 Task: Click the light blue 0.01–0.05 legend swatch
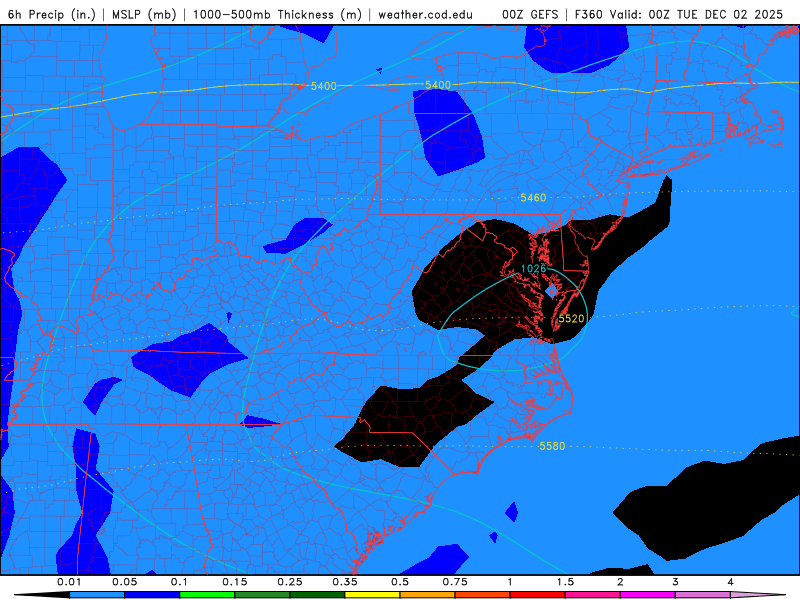[x=97, y=595]
